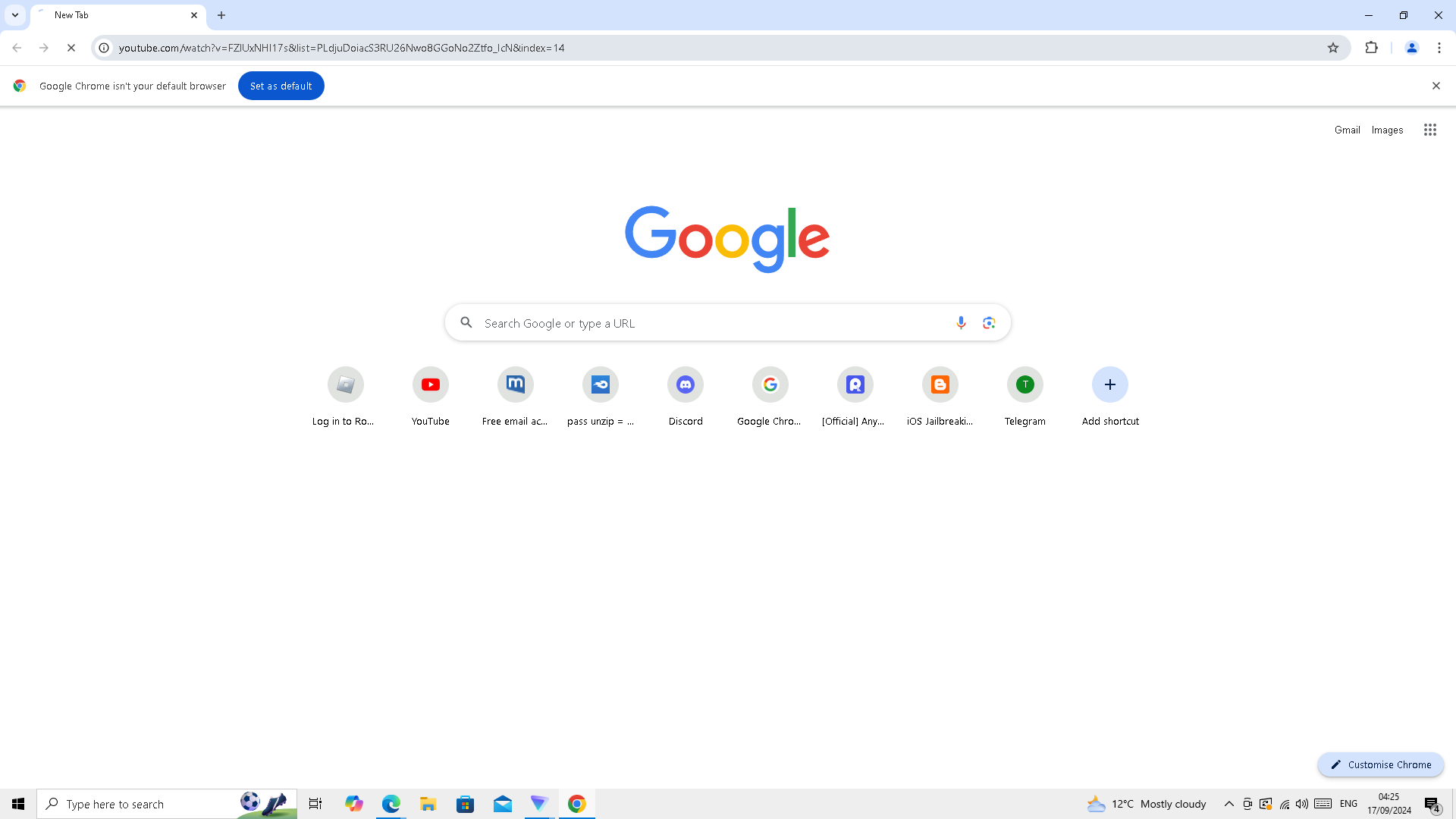Open the weather widget showing 12°C
The width and height of the screenshot is (1456, 819).
(1147, 804)
